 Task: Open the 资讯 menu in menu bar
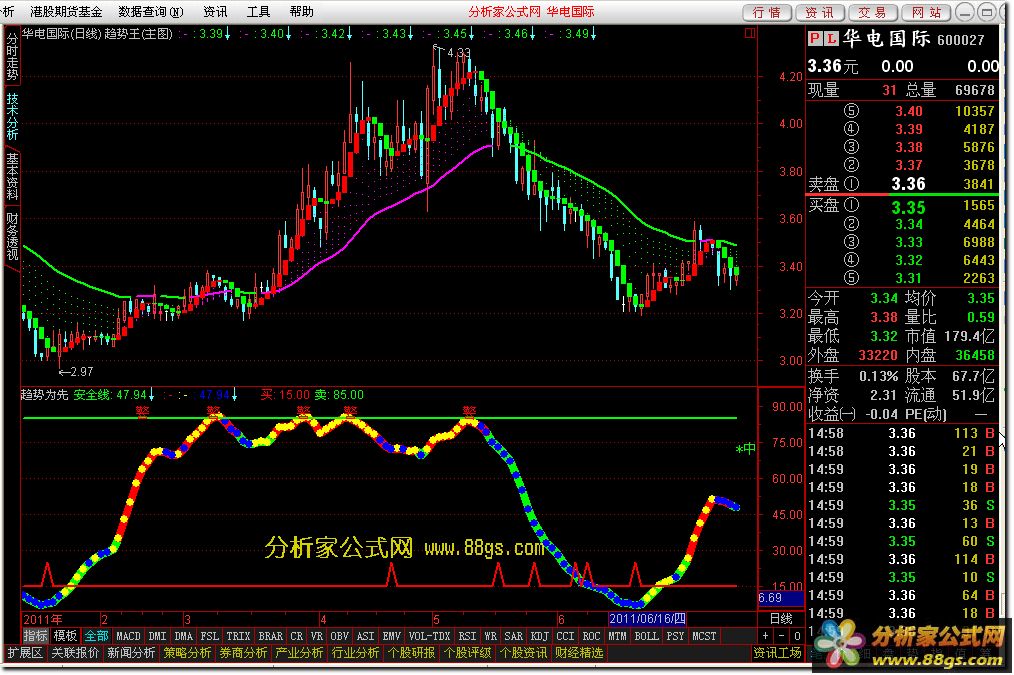point(215,12)
